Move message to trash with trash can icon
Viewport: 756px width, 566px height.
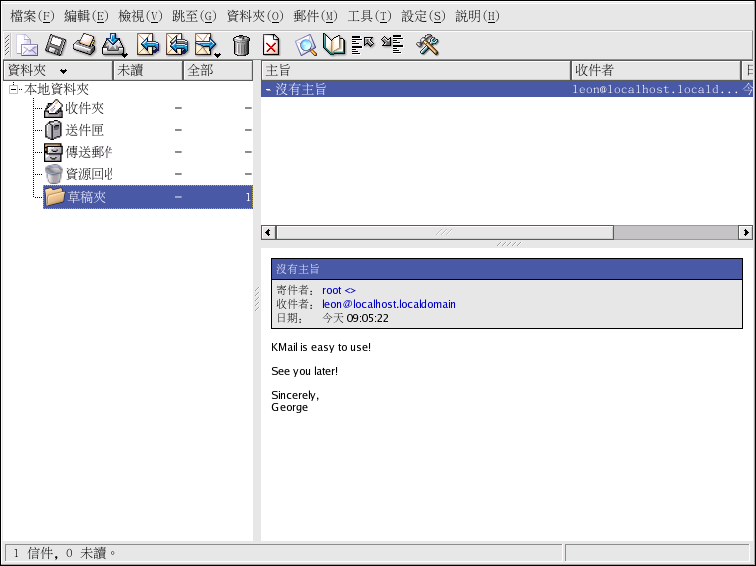coord(241,45)
